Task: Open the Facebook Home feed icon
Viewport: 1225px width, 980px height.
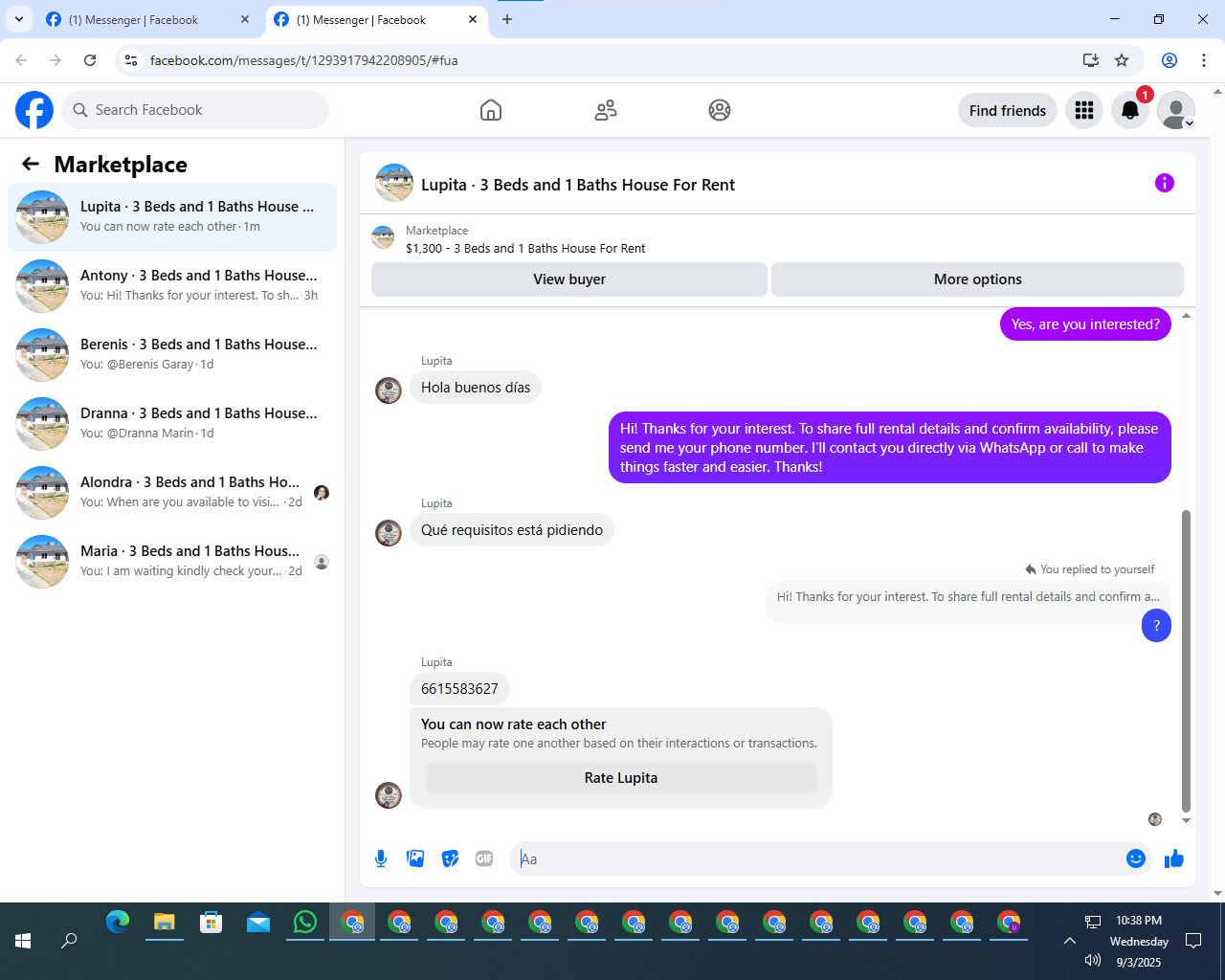Action: (x=491, y=110)
